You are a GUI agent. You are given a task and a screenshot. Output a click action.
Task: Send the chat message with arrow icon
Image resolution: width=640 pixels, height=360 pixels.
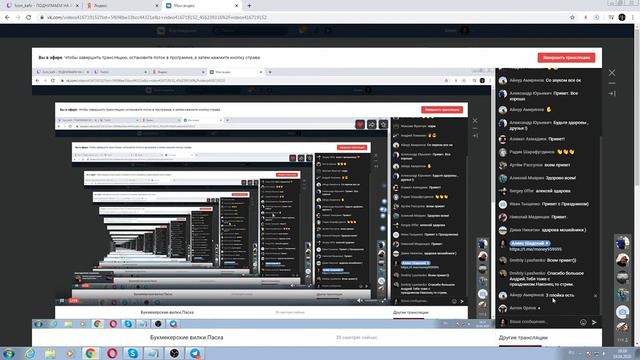594,322
